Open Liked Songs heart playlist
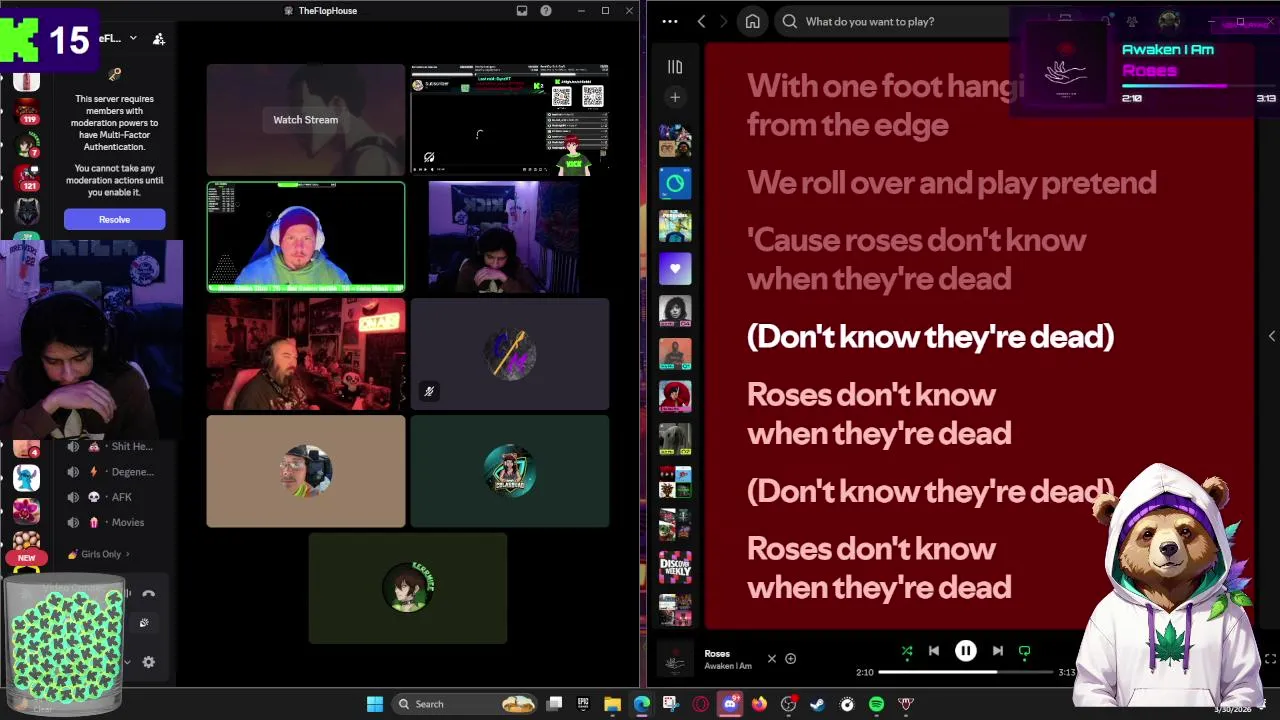This screenshot has width=1280, height=720. [675, 268]
